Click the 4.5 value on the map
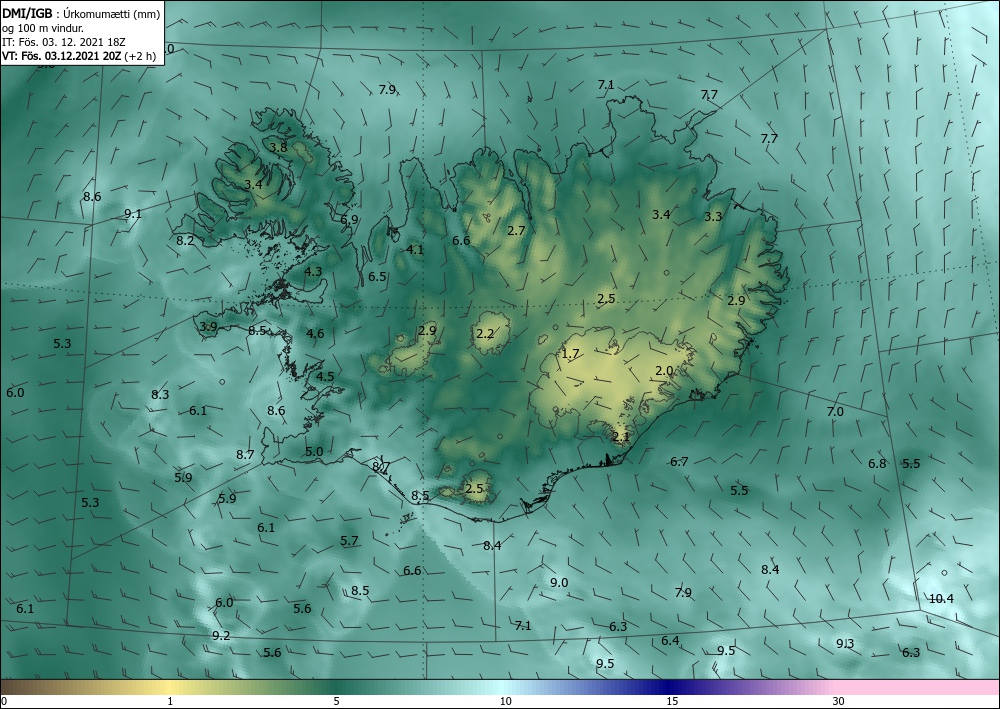 [325, 376]
